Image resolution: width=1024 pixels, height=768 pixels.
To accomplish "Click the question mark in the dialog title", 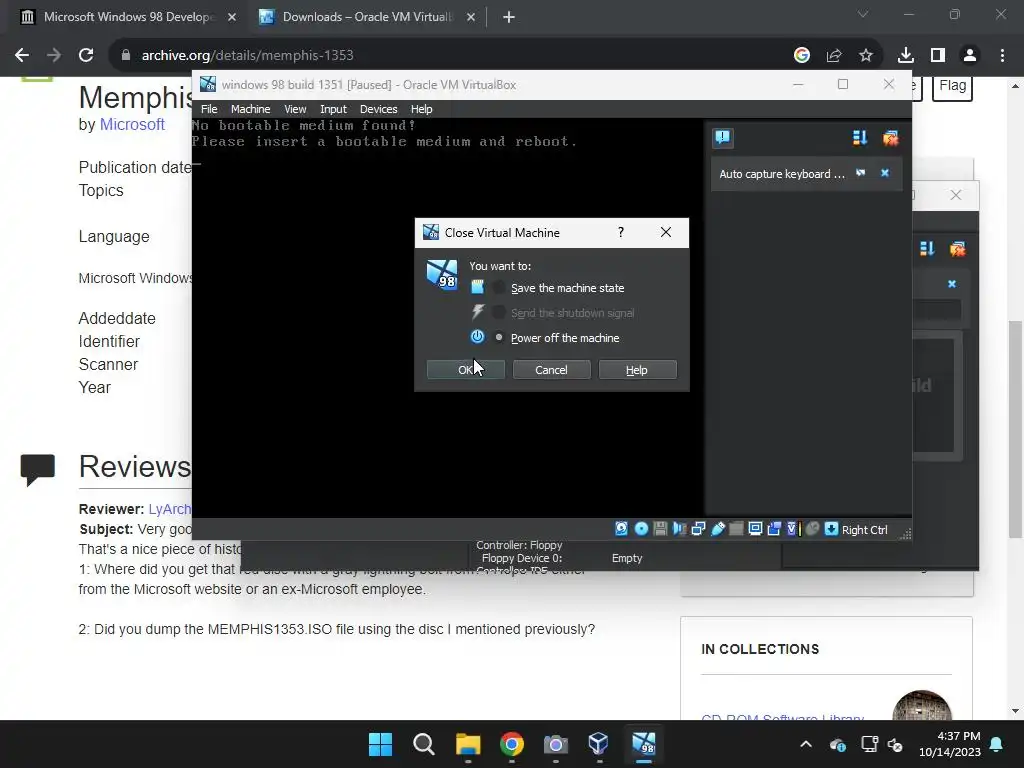I will pyautogui.click(x=621, y=232).
